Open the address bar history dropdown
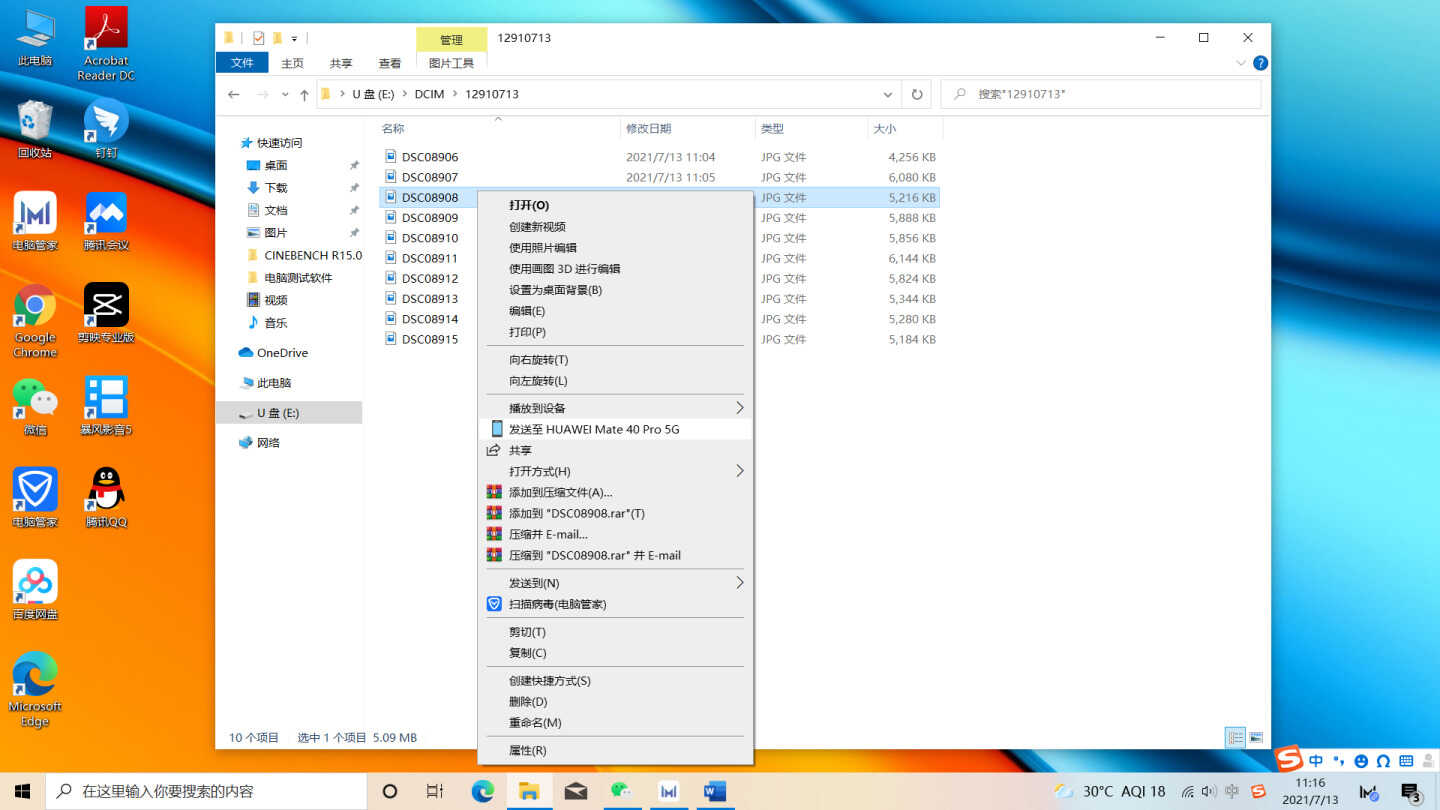This screenshot has height=810, width=1440. pyautogui.click(x=888, y=94)
